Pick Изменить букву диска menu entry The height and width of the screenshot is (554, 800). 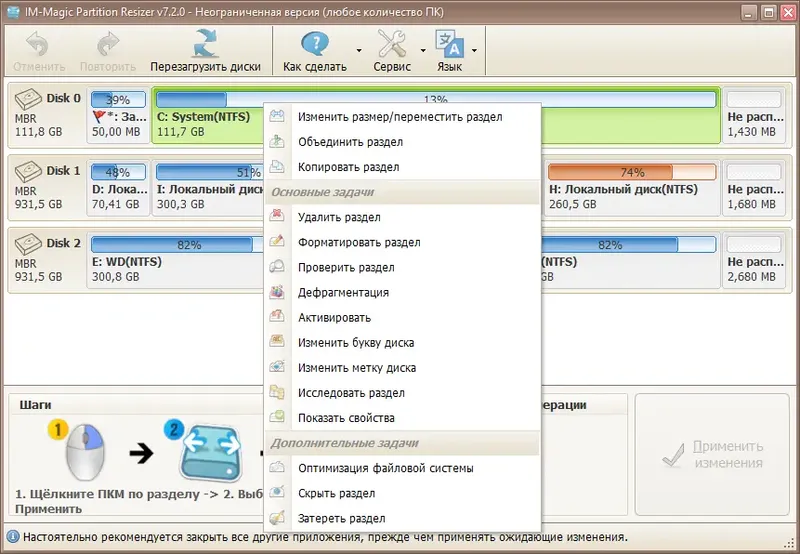tap(402, 343)
